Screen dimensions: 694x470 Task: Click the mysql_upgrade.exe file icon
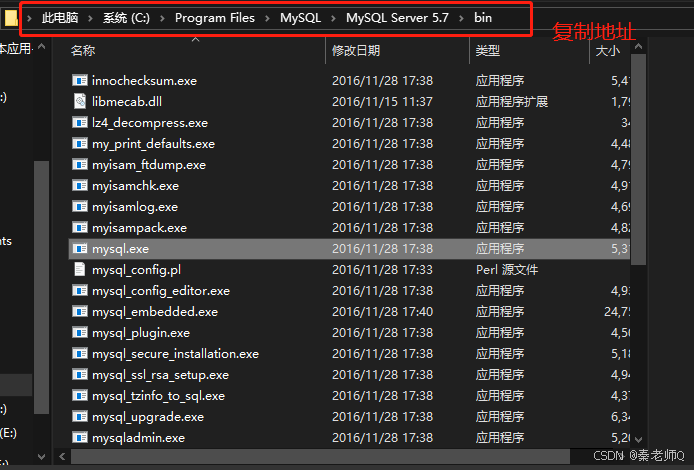[x=80, y=417]
